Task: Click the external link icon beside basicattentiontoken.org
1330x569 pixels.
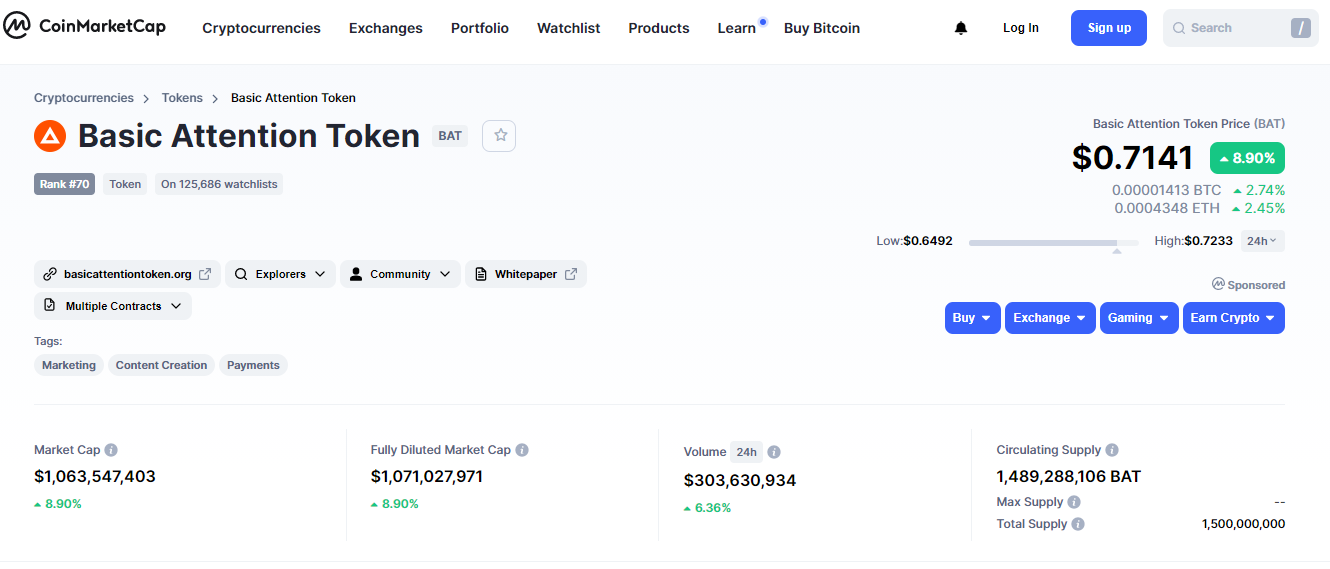Action: click(x=205, y=274)
